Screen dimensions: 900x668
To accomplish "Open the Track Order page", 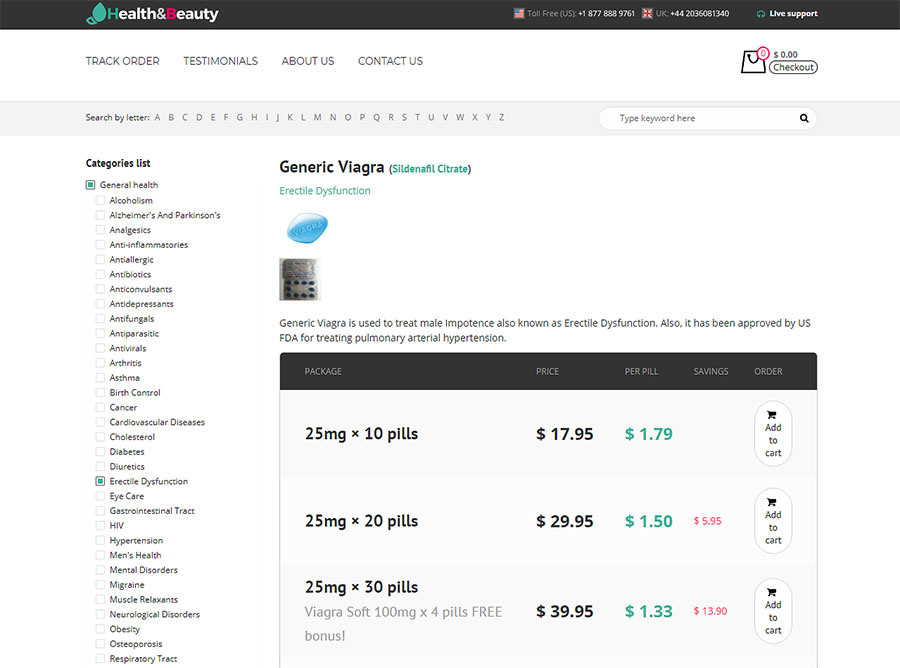I will click(x=122, y=61).
